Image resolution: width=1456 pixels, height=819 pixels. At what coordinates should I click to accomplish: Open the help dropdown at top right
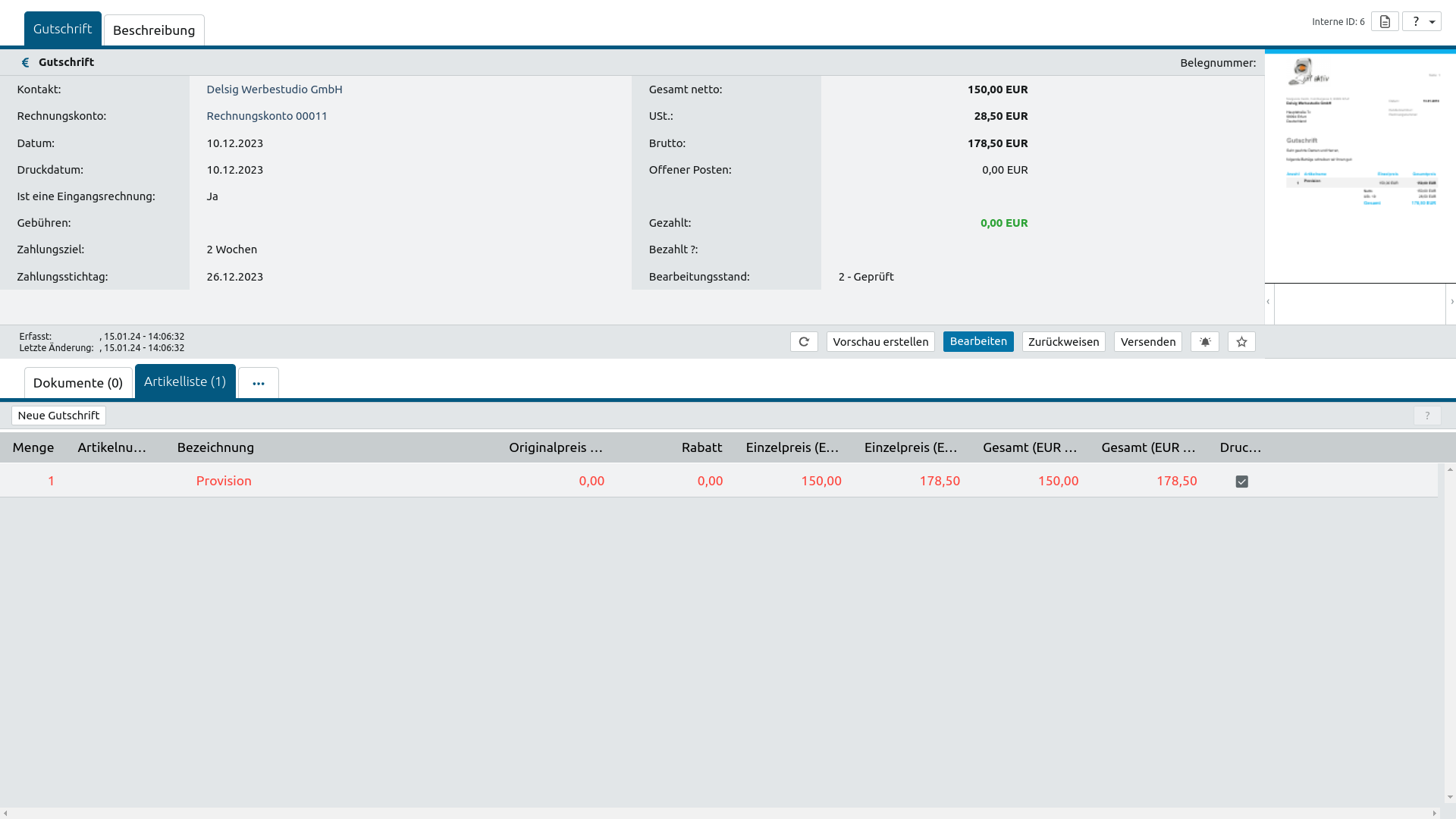(1422, 21)
